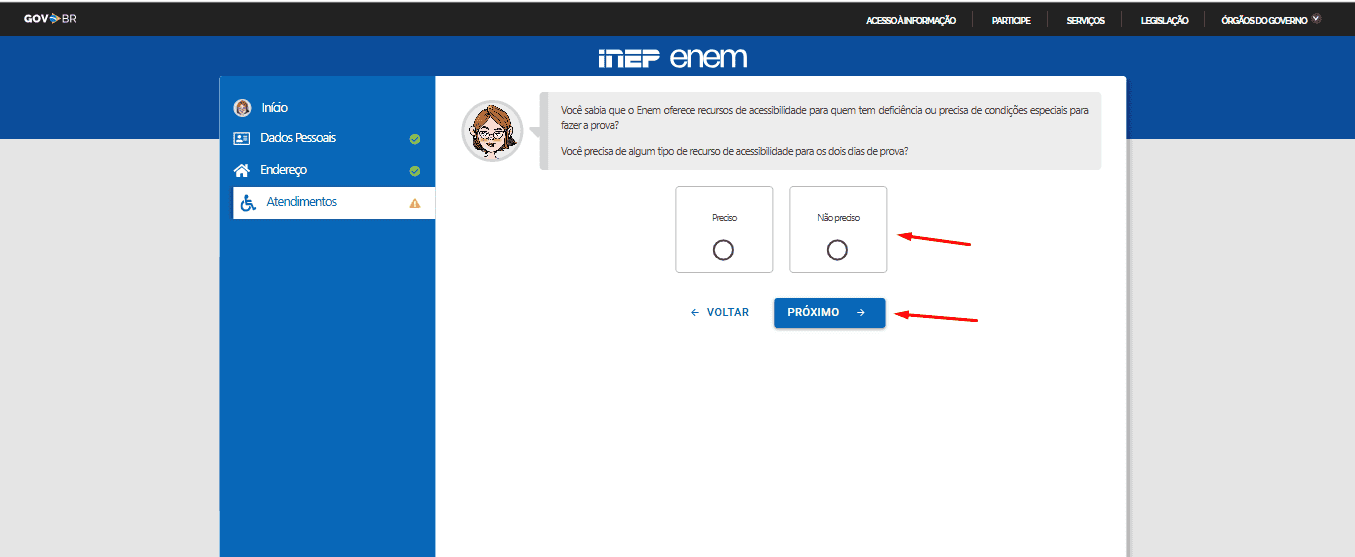This screenshot has height=557, width=1355.
Task: Click the Dados Pessoais ID card icon
Action: pyautogui.click(x=242, y=138)
